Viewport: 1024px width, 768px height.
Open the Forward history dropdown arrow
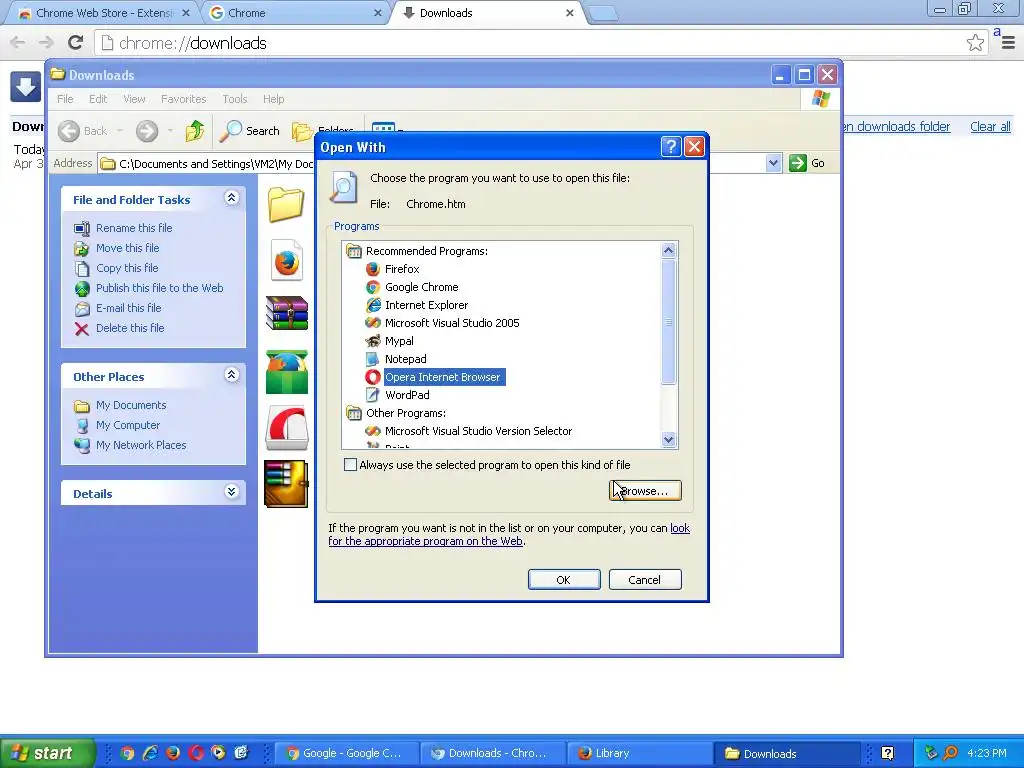170,131
